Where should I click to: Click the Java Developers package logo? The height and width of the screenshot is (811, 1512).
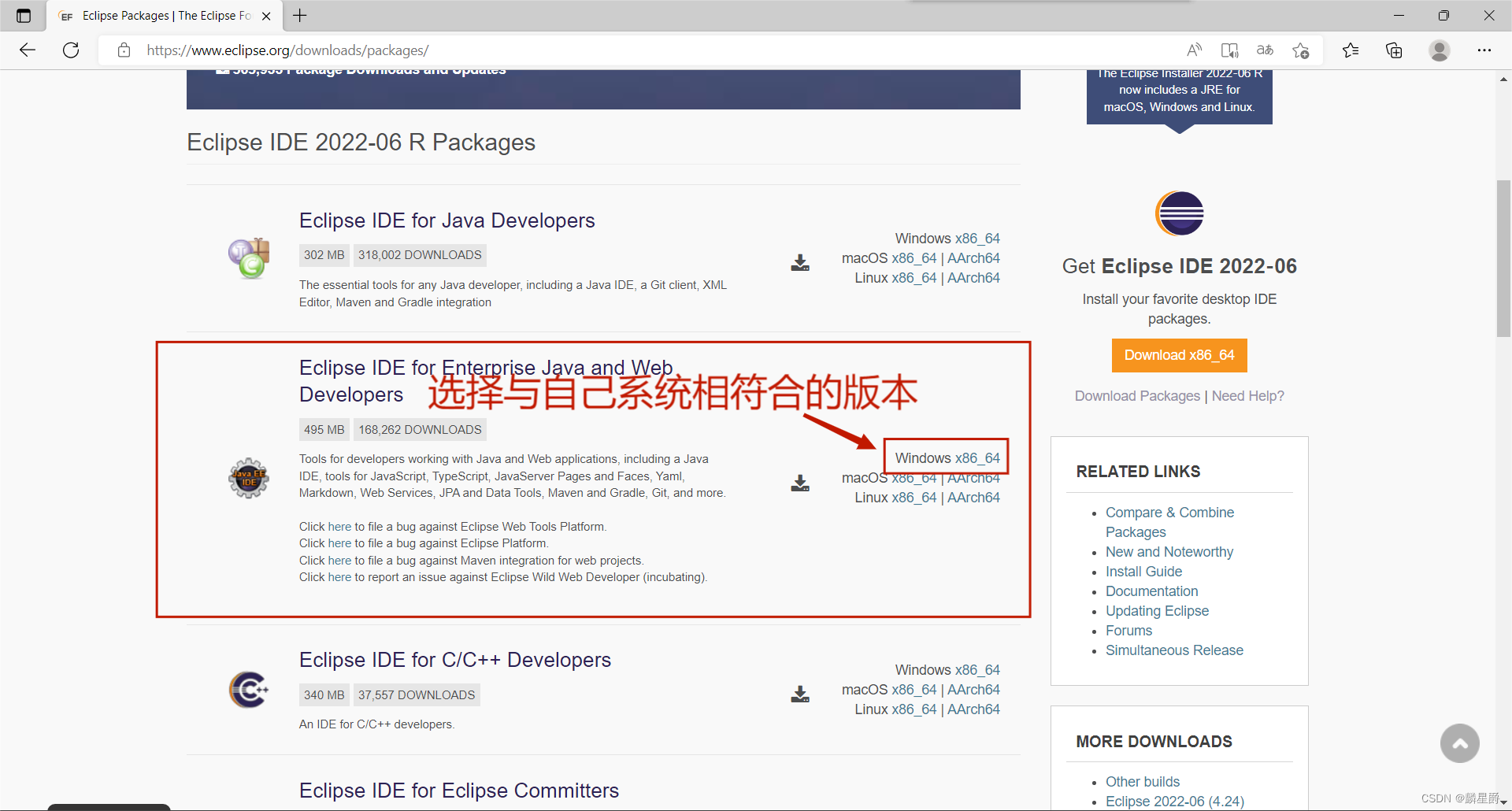click(x=249, y=258)
